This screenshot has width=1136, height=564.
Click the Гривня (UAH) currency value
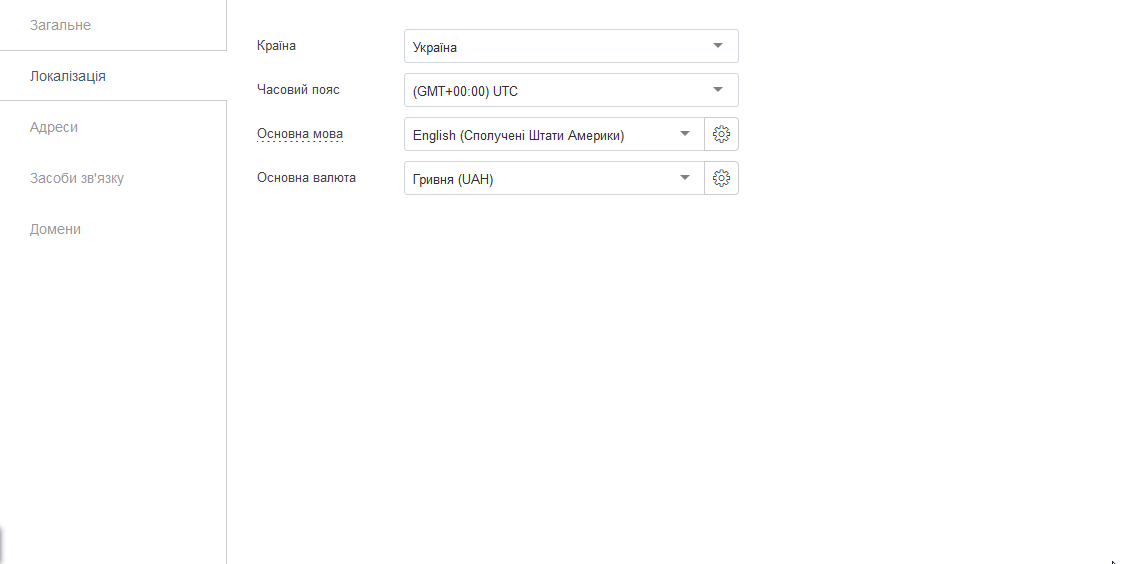click(x=453, y=180)
